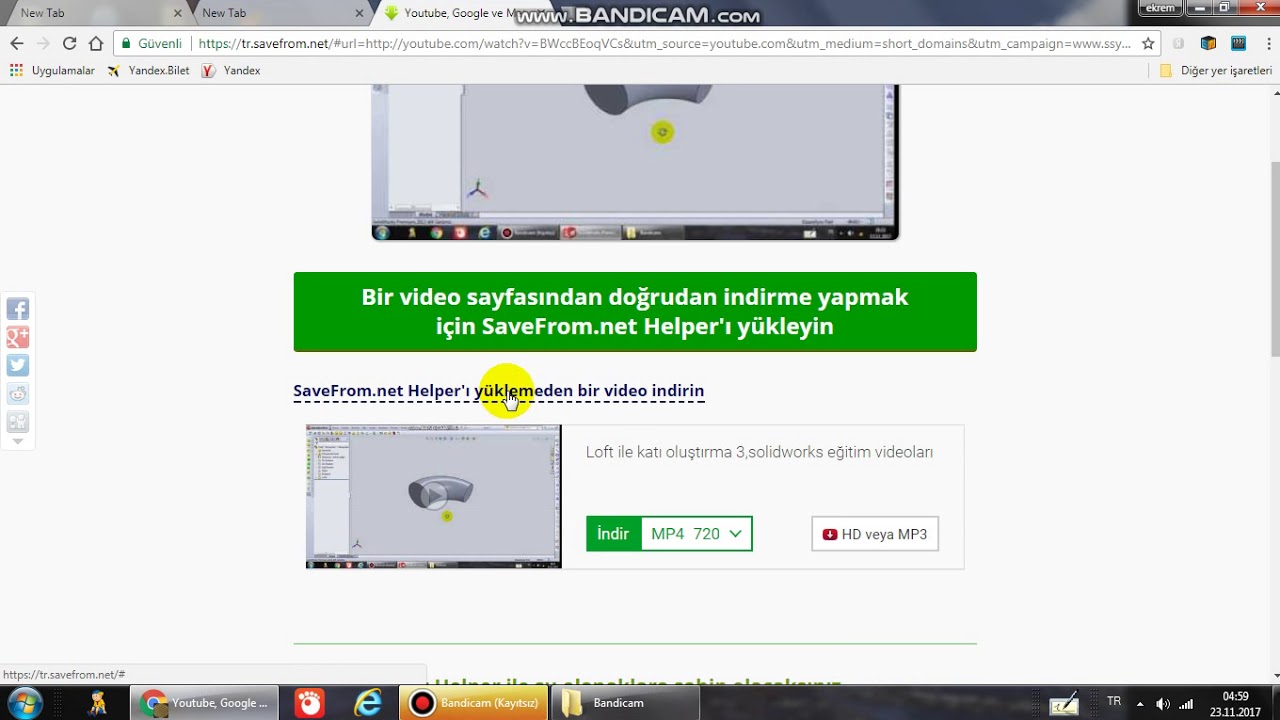Open the character icon pinned on taskbar
Image resolution: width=1280 pixels, height=720 pixels.
[98, 703]
